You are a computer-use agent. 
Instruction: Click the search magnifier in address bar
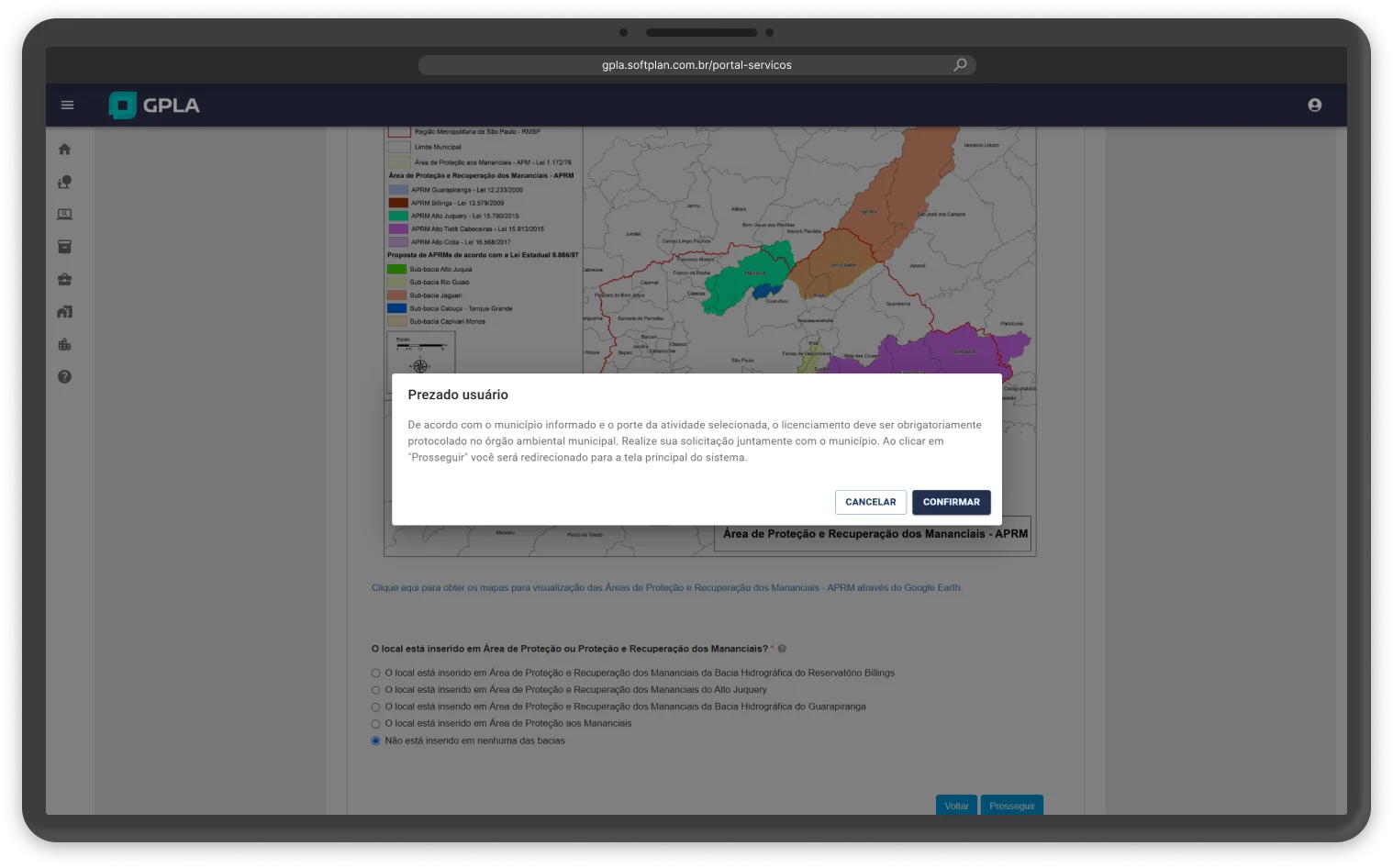pyautogui.click(x=960, y=65)
